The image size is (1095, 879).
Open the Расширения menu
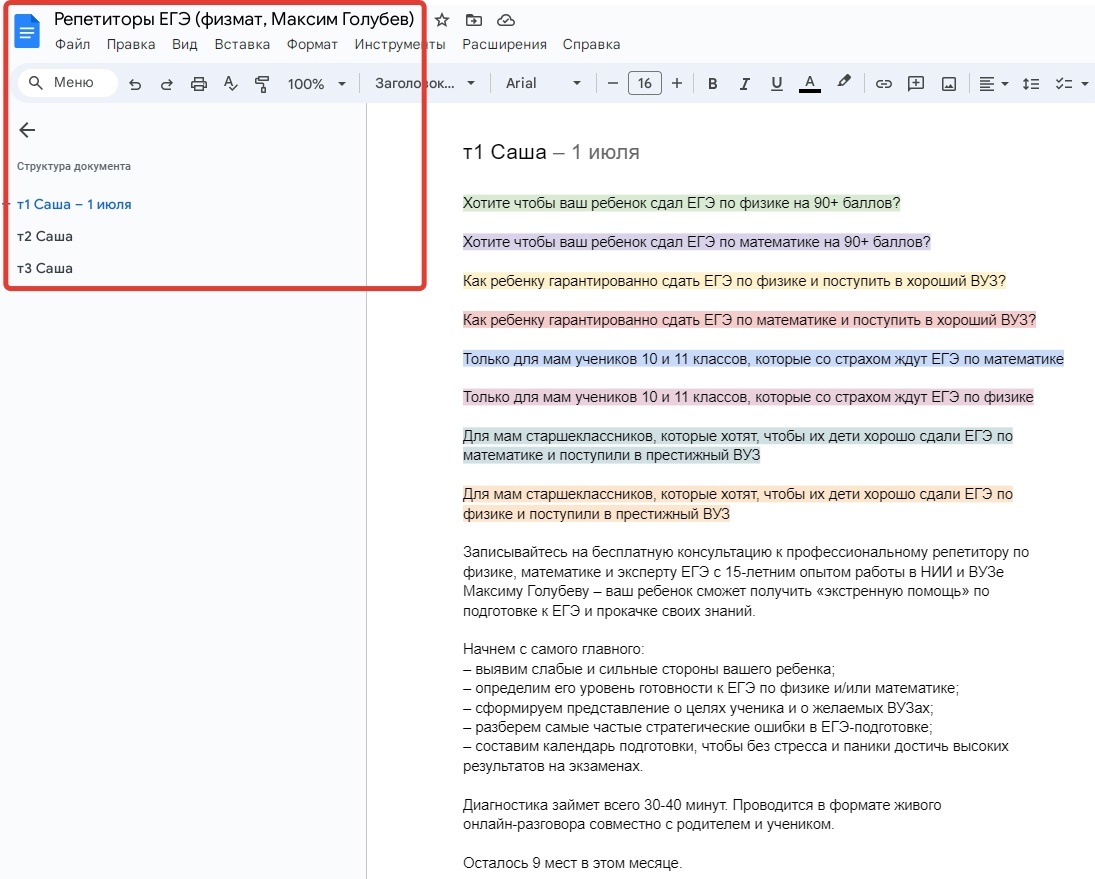coord(504,44)
